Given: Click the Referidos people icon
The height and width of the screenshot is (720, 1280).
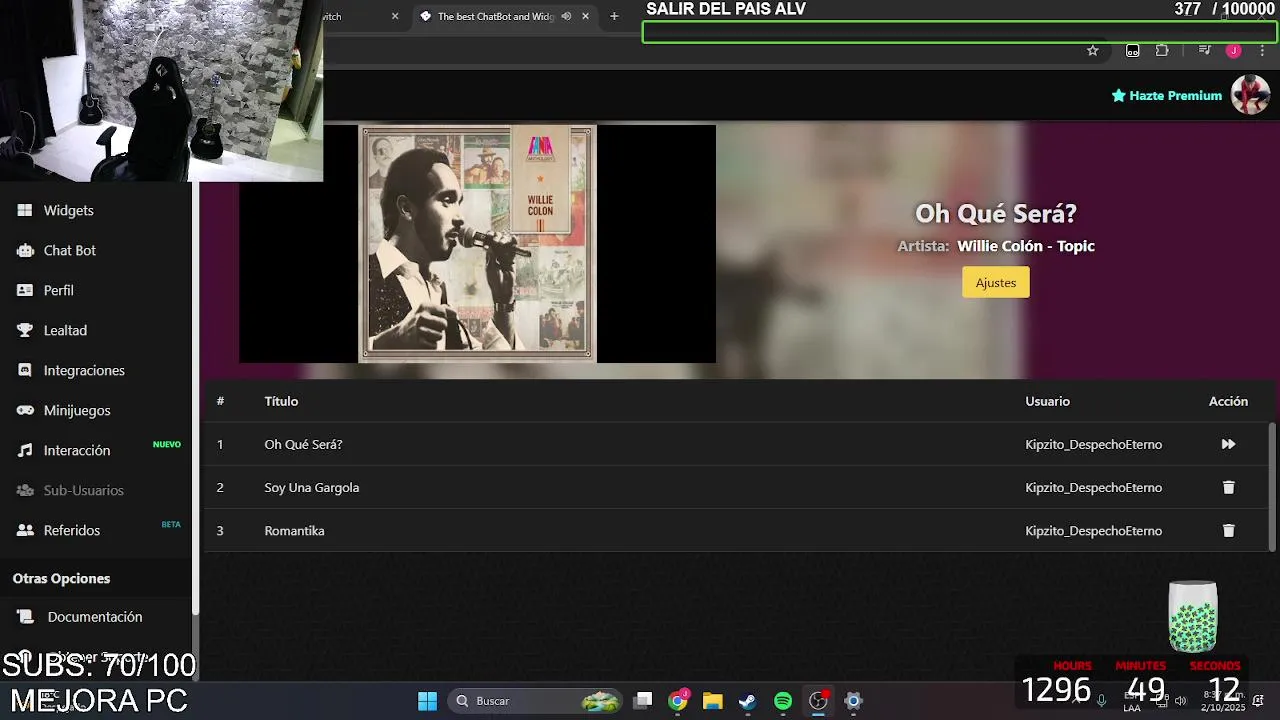Looking at the screenshot, I should (x=25, y=530).
